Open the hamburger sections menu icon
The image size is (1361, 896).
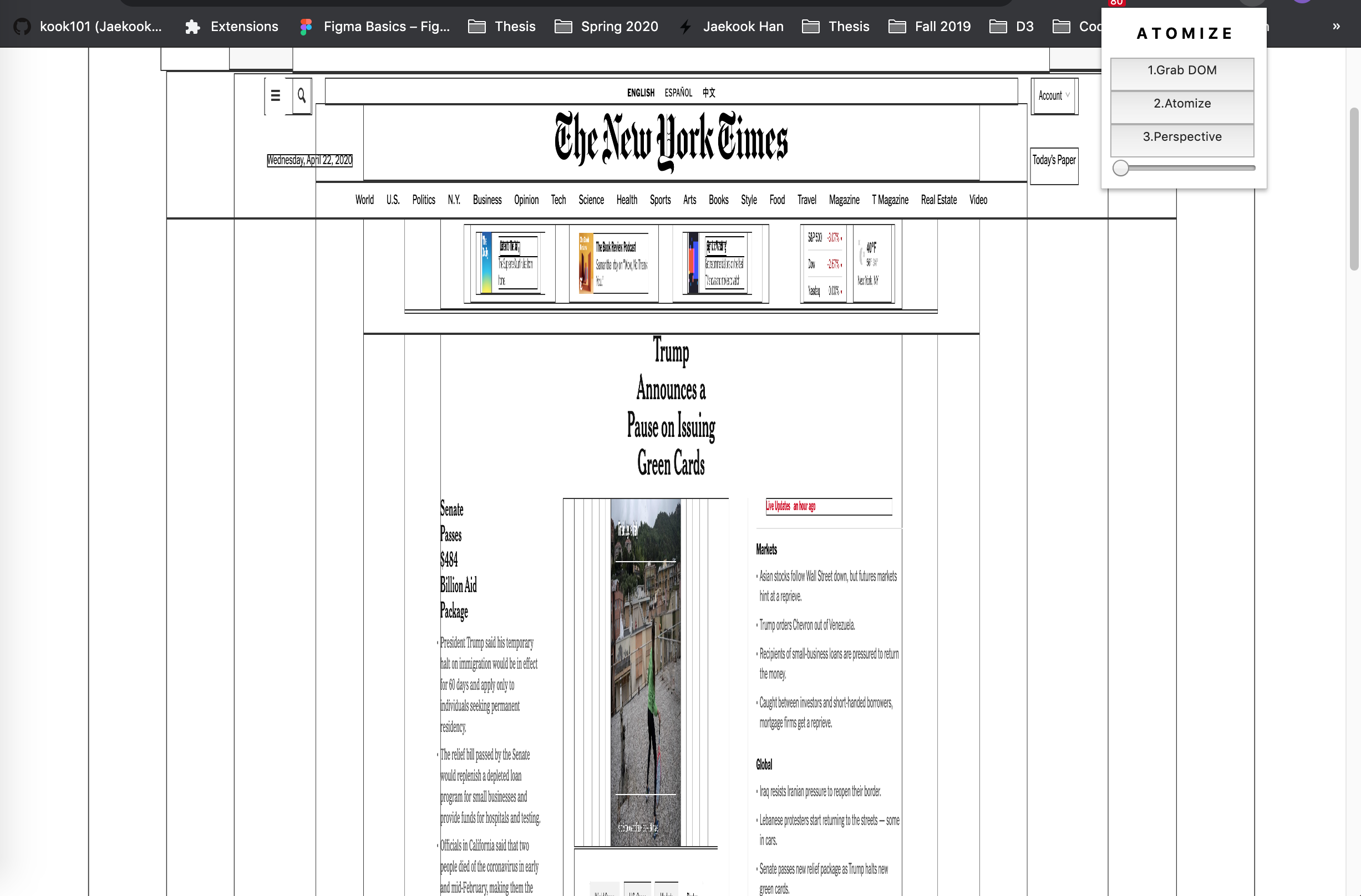click(275, 95)
